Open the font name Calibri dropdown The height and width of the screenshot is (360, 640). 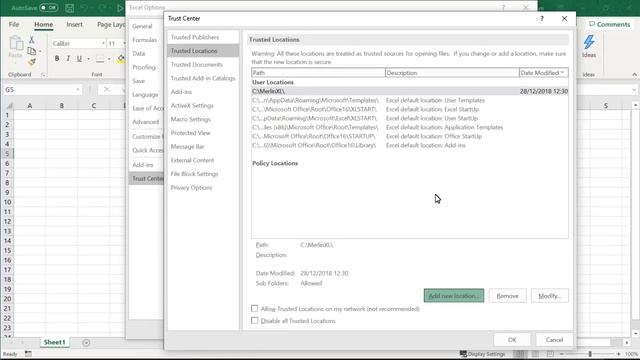[103, 43]
